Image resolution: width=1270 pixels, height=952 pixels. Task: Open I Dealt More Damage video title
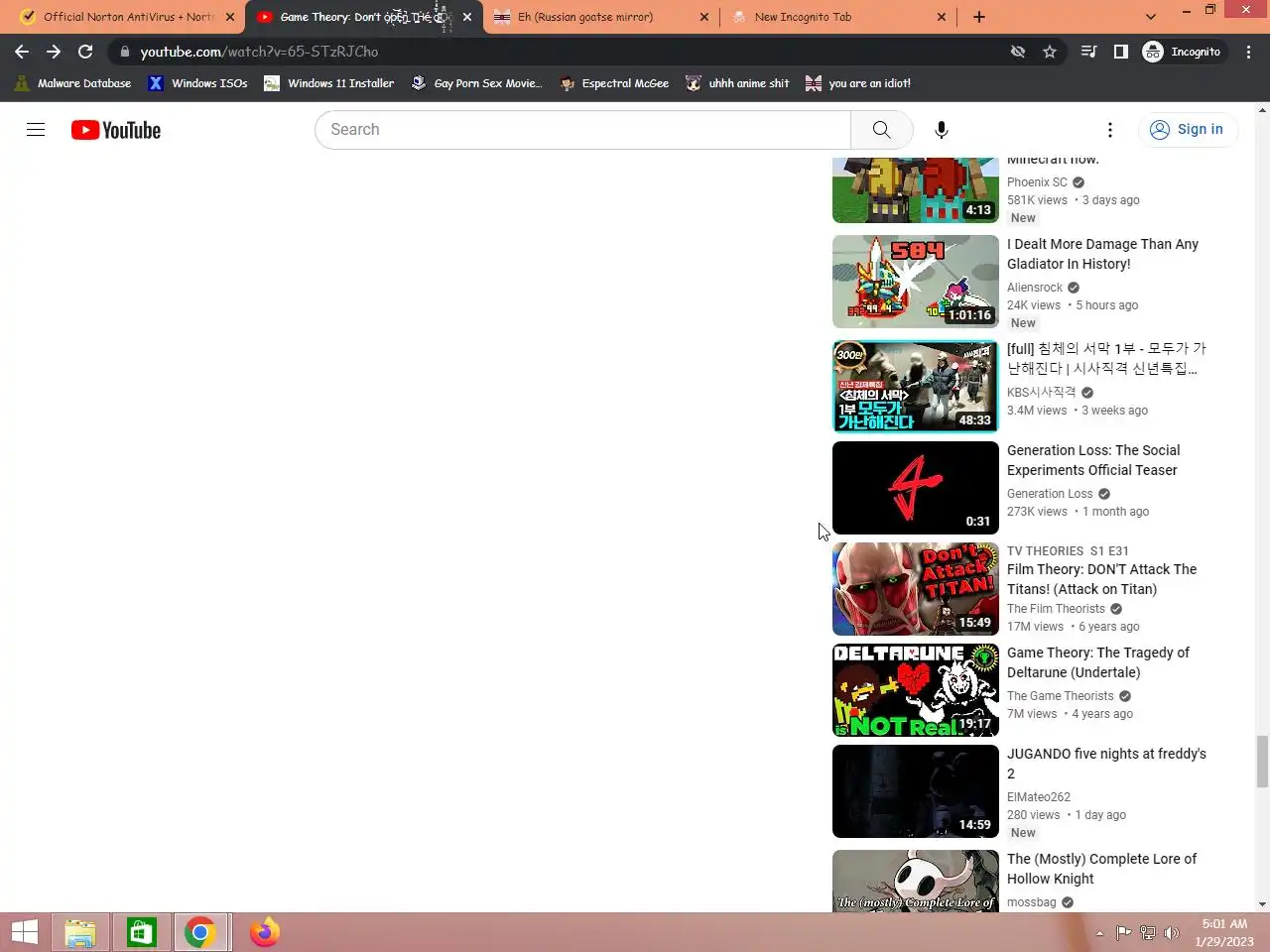1102,254
